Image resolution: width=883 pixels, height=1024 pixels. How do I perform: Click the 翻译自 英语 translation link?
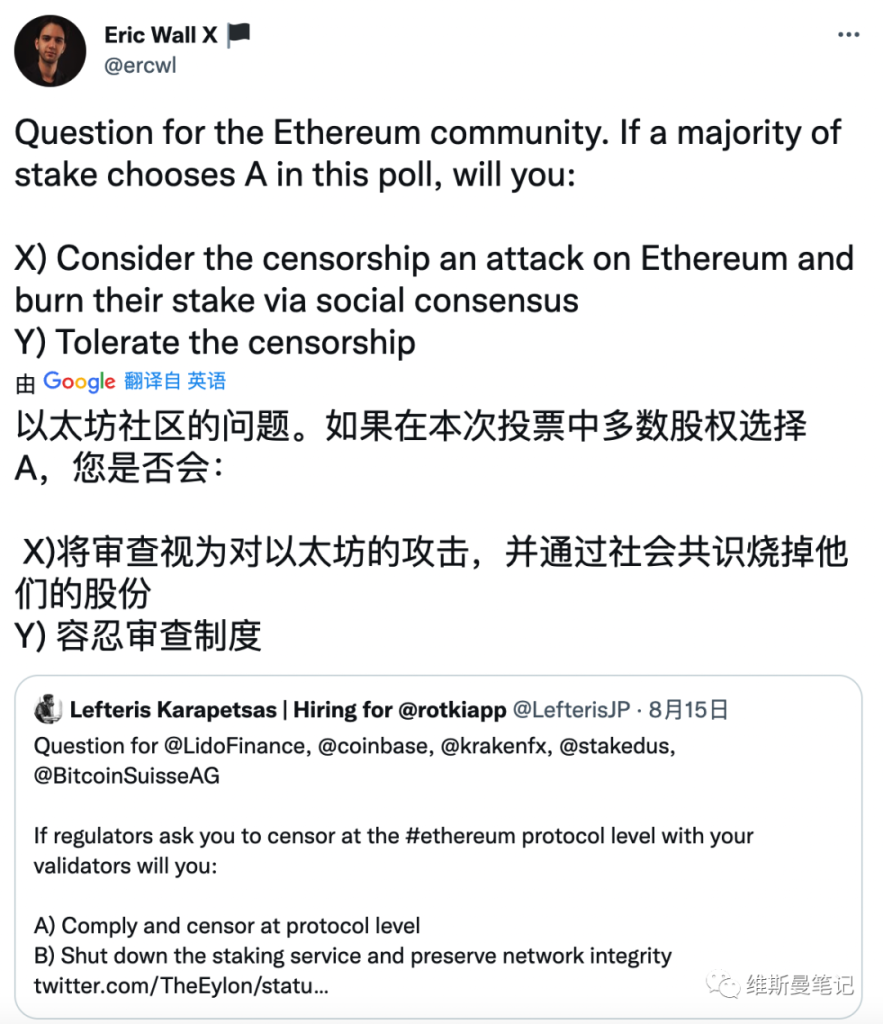[175, 381]
